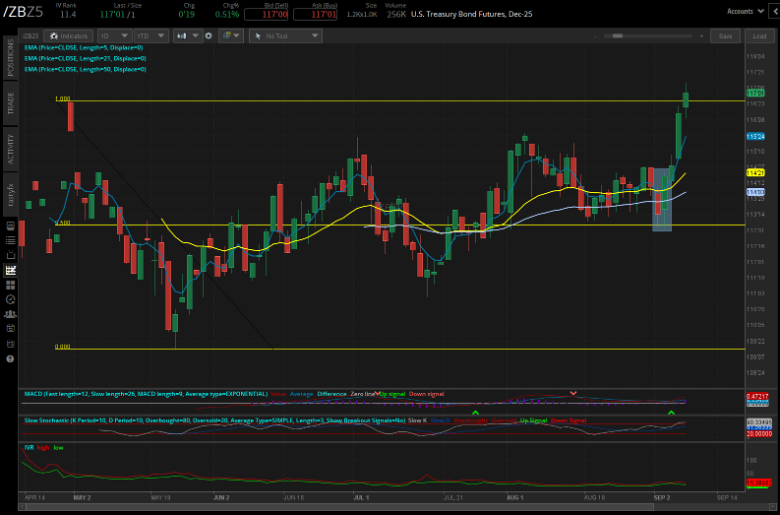Click the U.S. Treasury Bond Futures description
780x515 pixels.
pos(472,14)
